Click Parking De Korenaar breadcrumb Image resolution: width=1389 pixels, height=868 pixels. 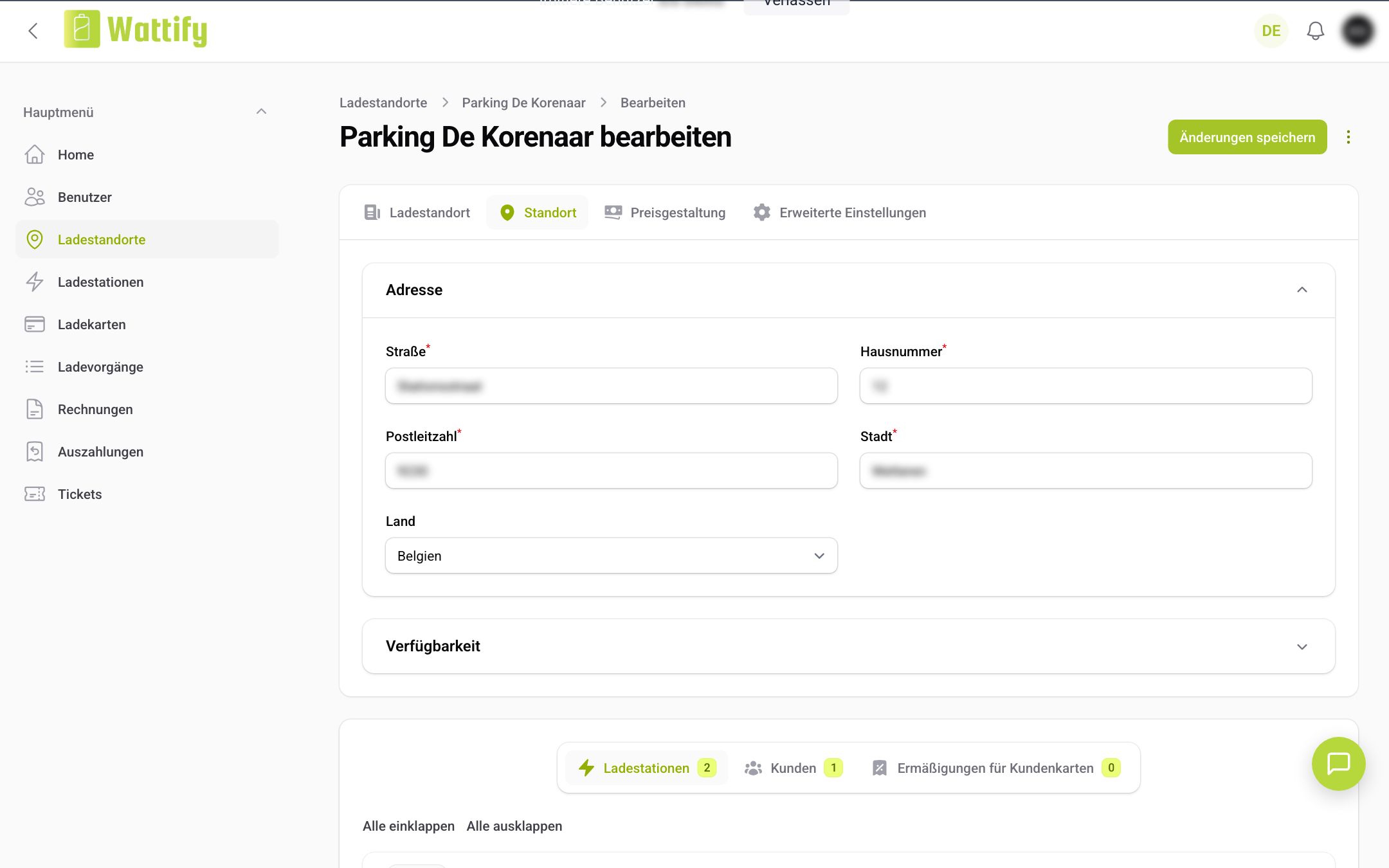pos(523,103)
